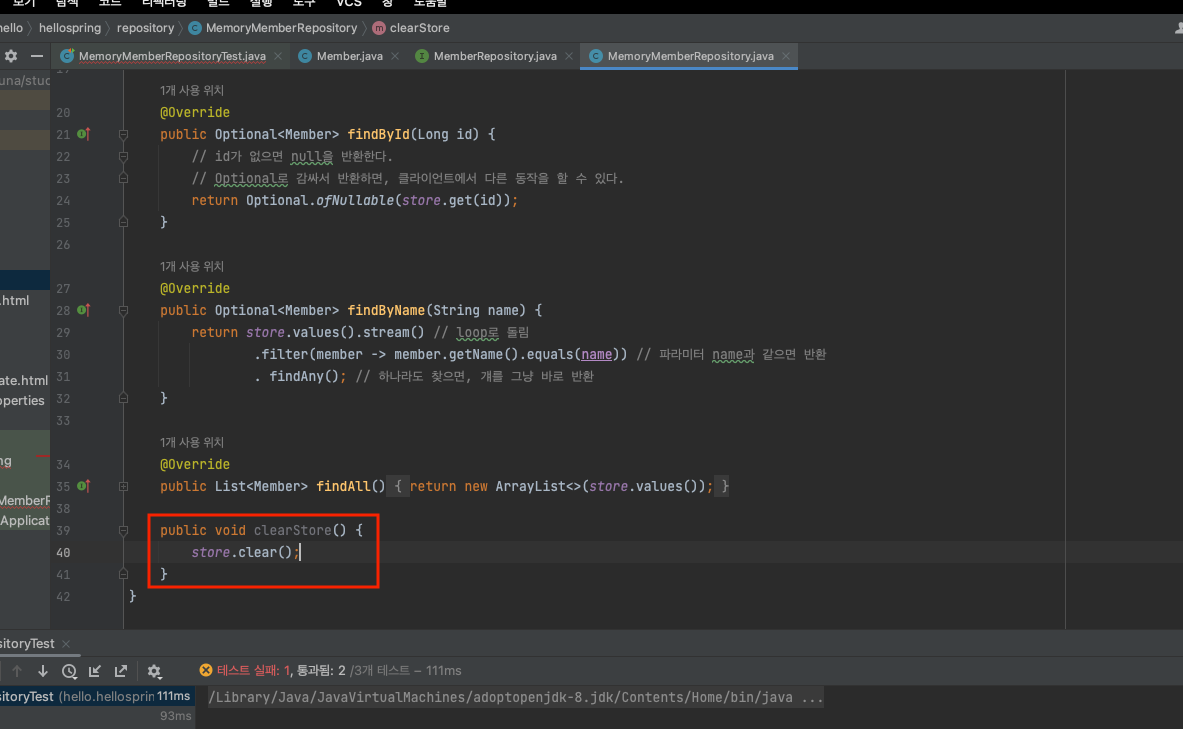Viewport: 1183px width, 729px height.
Task: Expand the folded findAll method
Action: pyautogui.click(x=123, y=487)
